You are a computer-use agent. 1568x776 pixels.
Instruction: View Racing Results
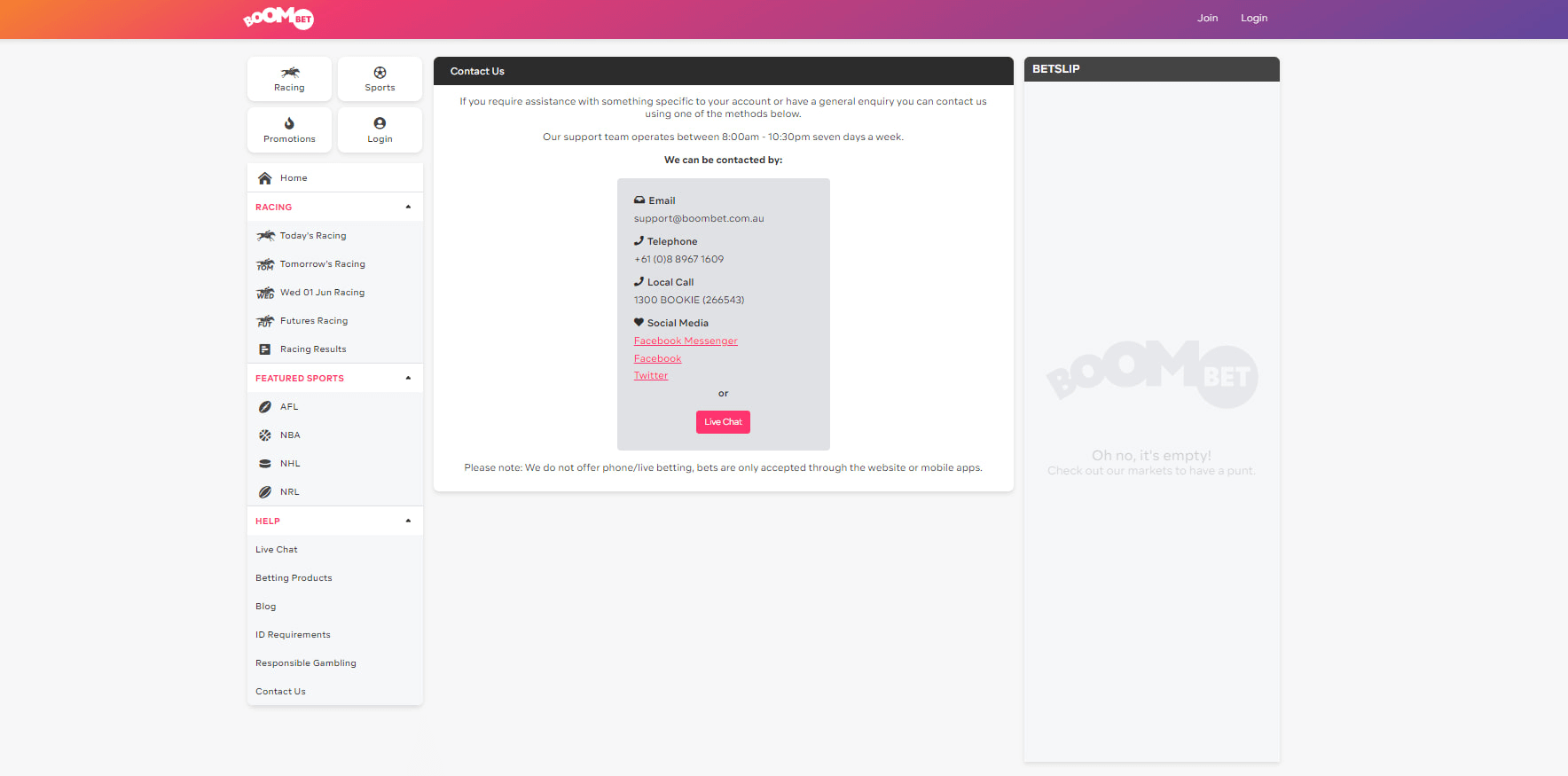[335, 349]
